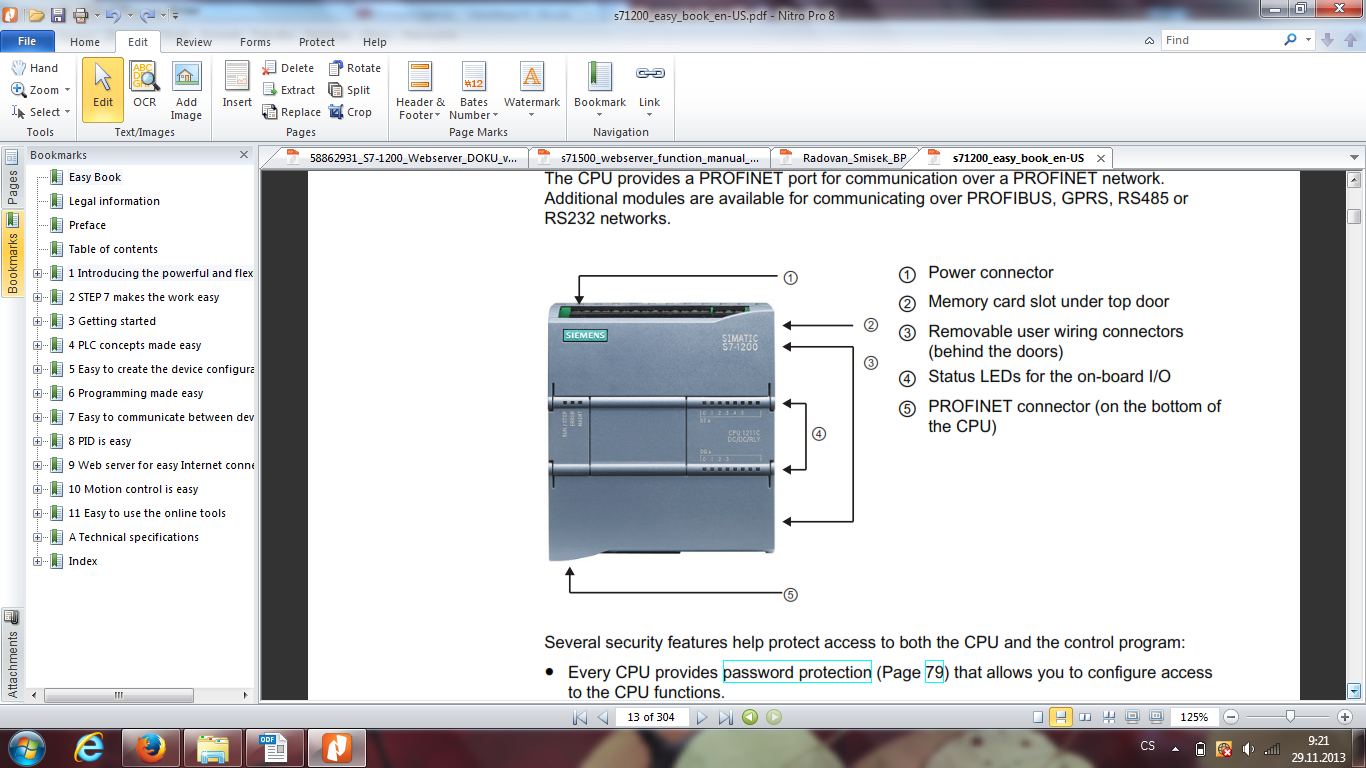
Task: Click zoom out minus button
Action: [x=1232, y=717]
